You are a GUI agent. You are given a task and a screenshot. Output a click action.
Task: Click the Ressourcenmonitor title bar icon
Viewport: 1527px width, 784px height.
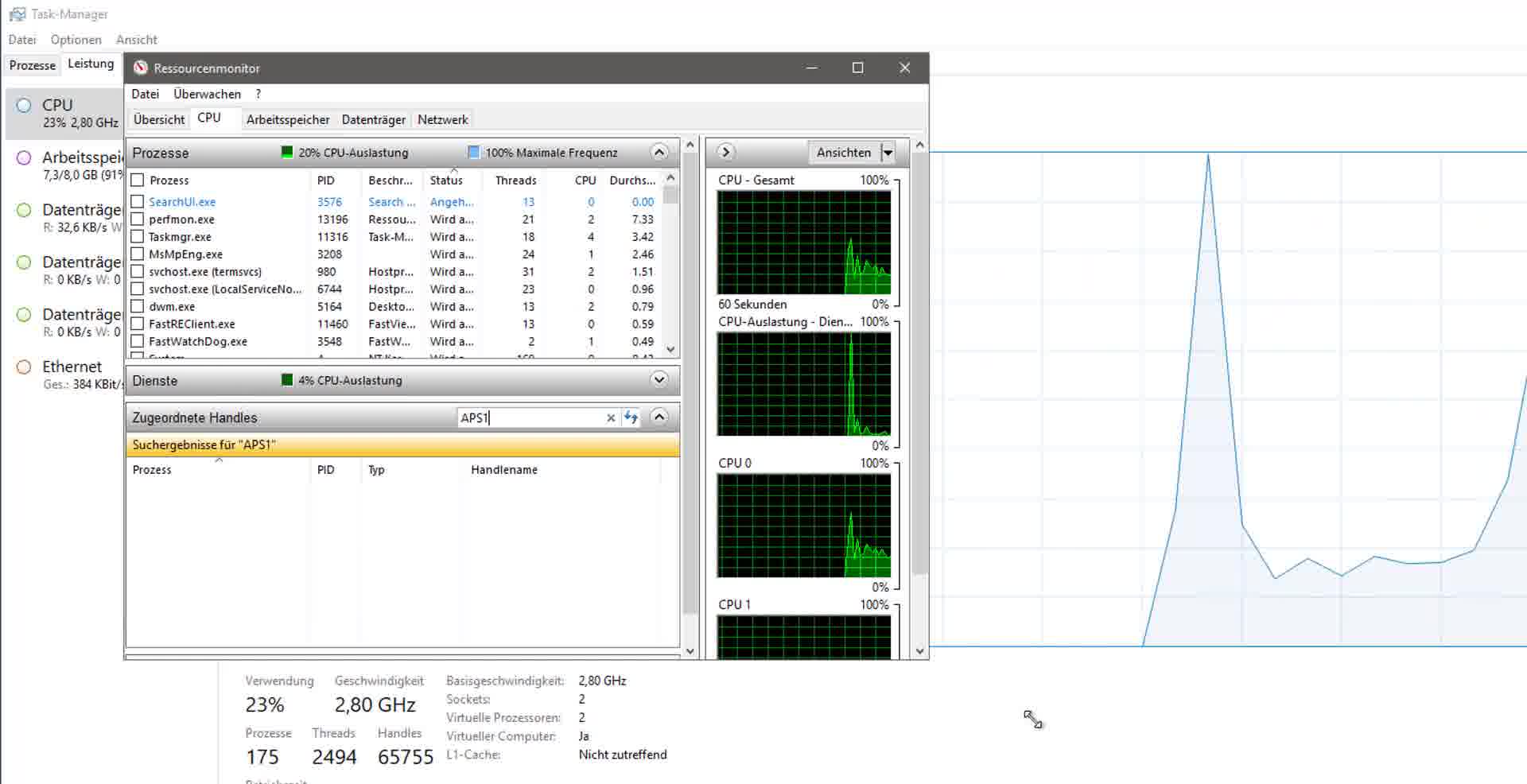(141, 68)
